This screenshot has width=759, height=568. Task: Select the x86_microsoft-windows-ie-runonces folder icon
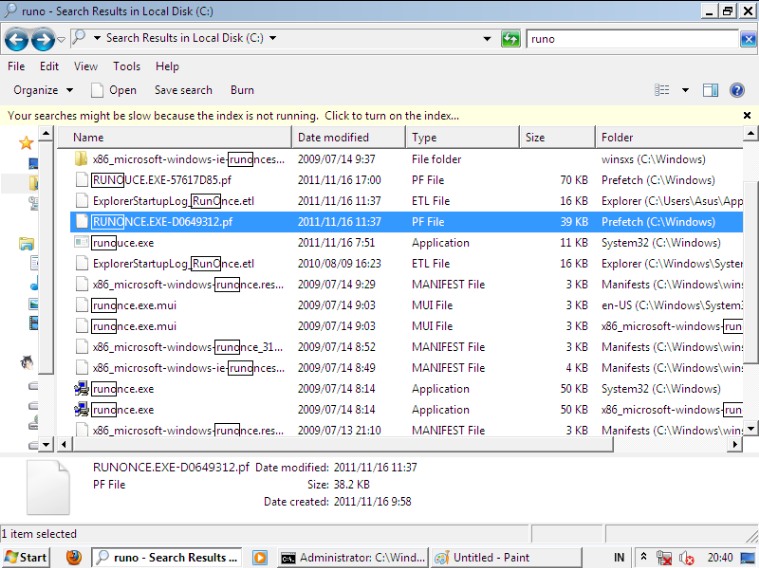pos(81,158)
